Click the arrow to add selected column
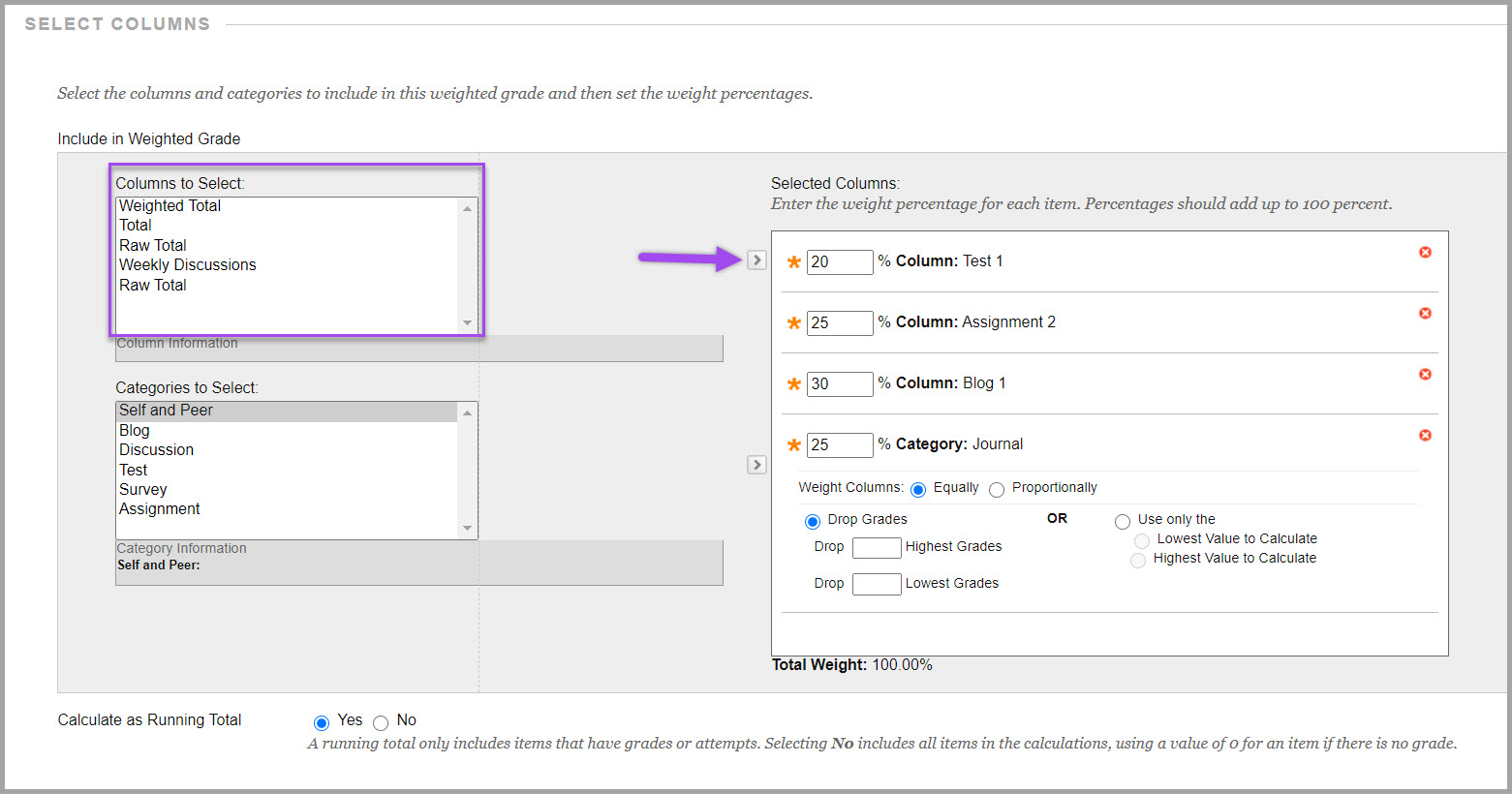 tap(756, 260)
